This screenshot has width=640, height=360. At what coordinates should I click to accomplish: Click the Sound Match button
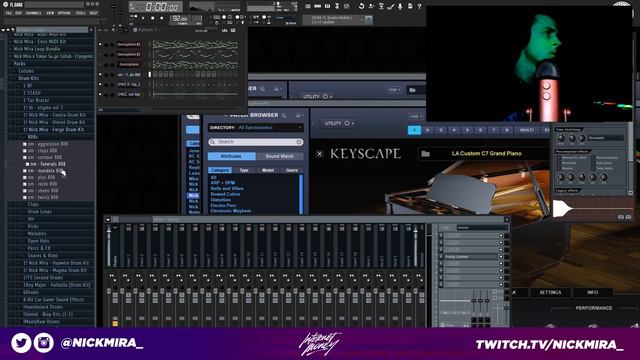pyautogui.click(x=280, y=156)
